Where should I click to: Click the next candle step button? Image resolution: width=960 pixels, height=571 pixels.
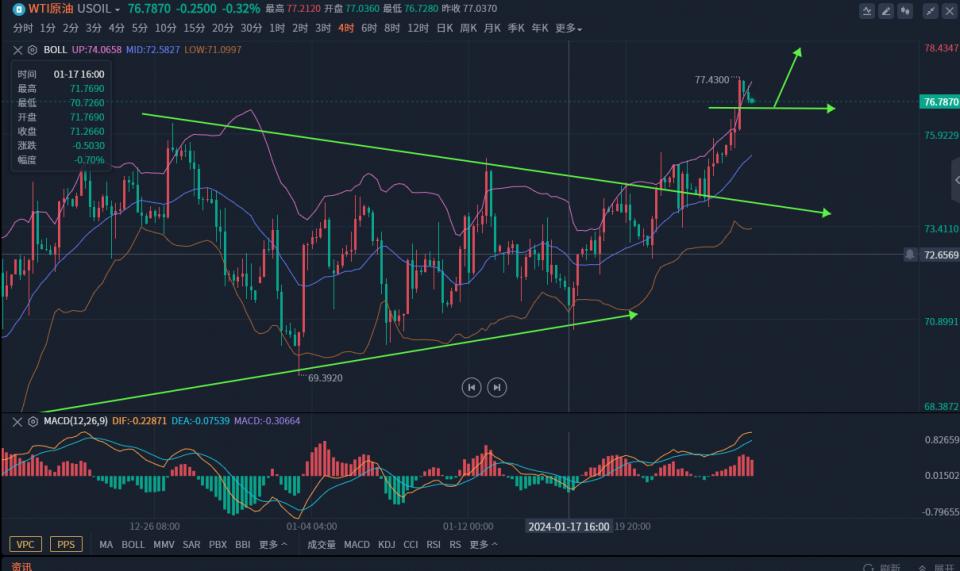pos(497,387)
